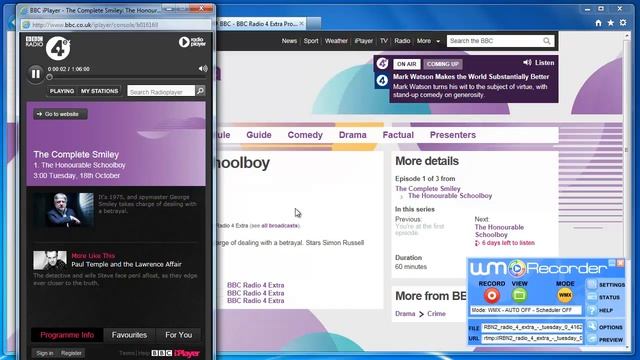Screen dimensions: 640x360
Task: Click the browser Favorites star icon
Action: (611, 23)
